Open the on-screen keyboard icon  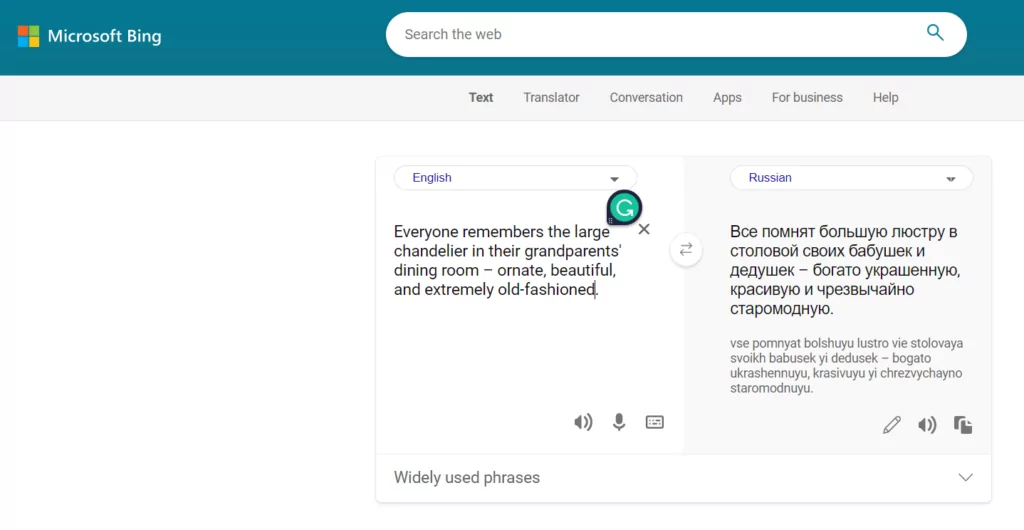pyautogui.click(x=654, y=422)
